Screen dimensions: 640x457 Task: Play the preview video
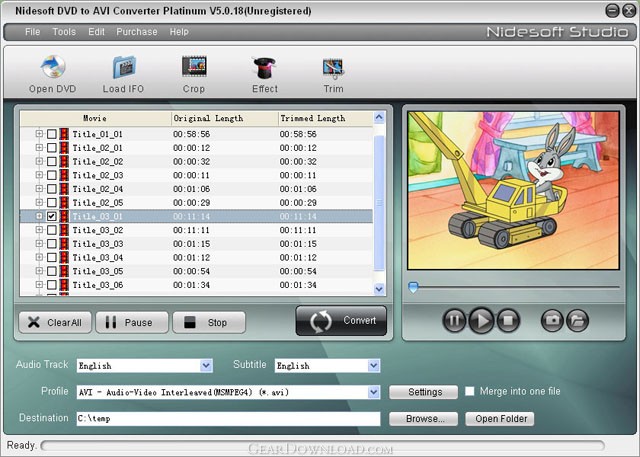(x=482, y=320)
